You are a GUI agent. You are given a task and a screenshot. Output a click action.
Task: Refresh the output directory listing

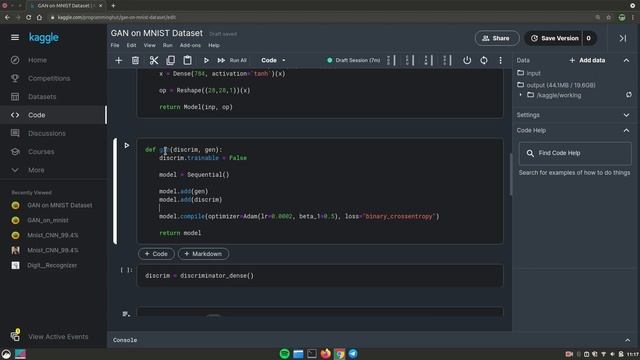629,95
